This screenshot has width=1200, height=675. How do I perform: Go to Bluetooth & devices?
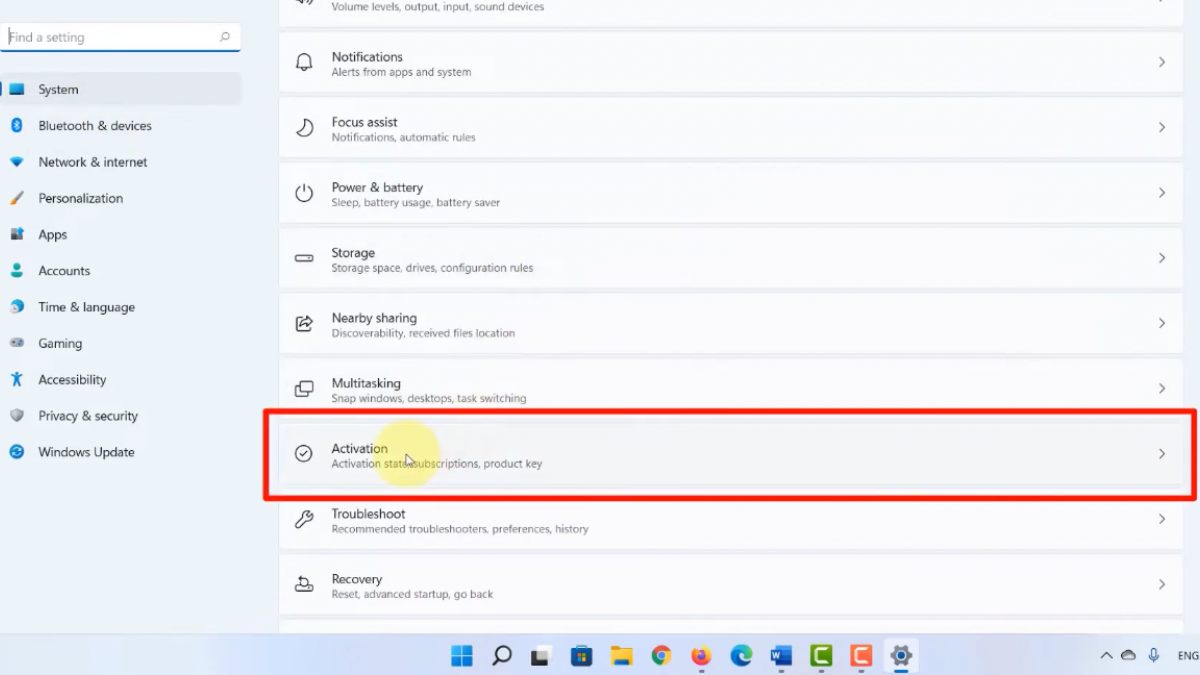point(95,126)
